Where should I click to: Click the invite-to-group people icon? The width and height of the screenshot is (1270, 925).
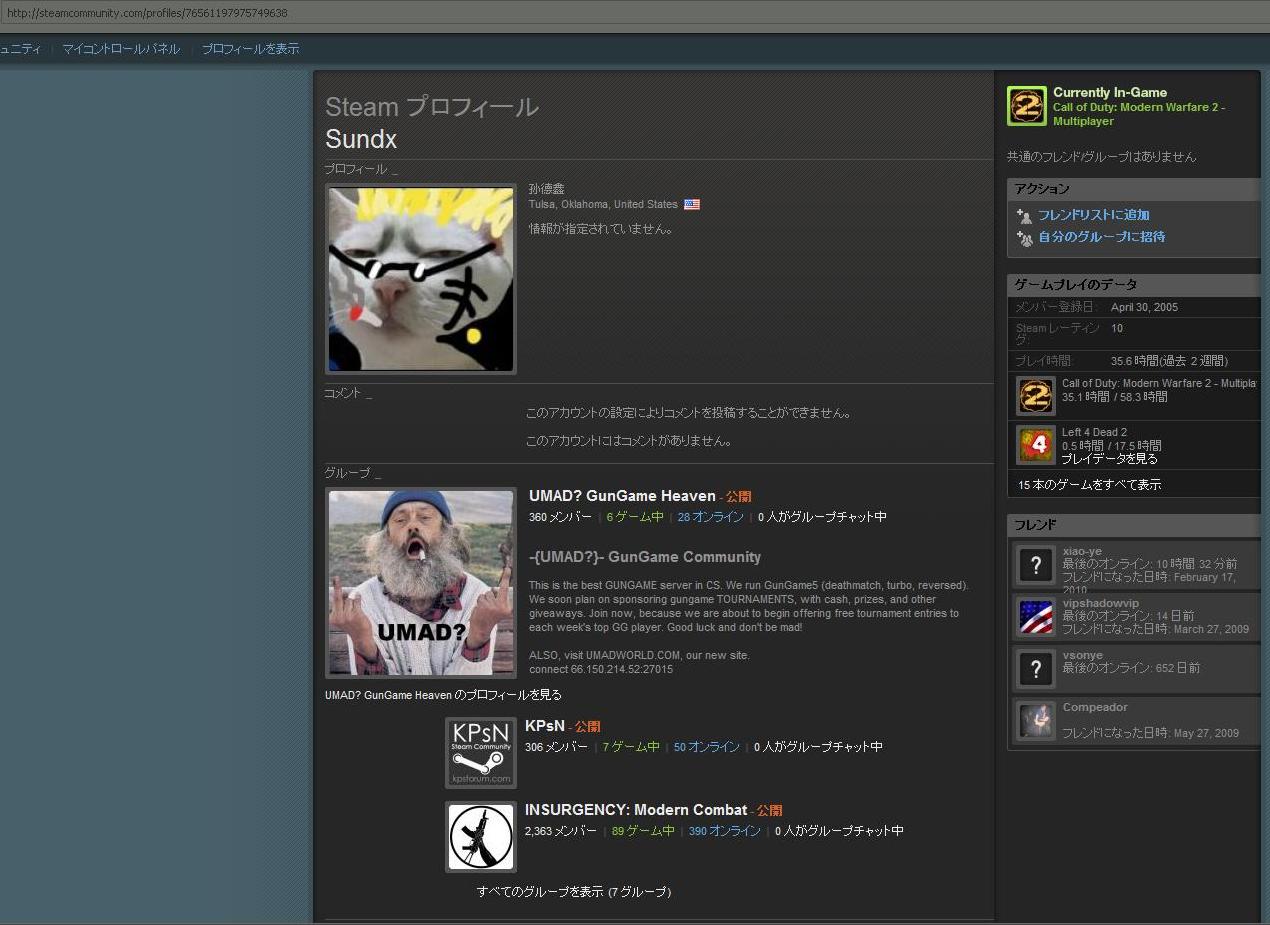[x=1024, y=238]
